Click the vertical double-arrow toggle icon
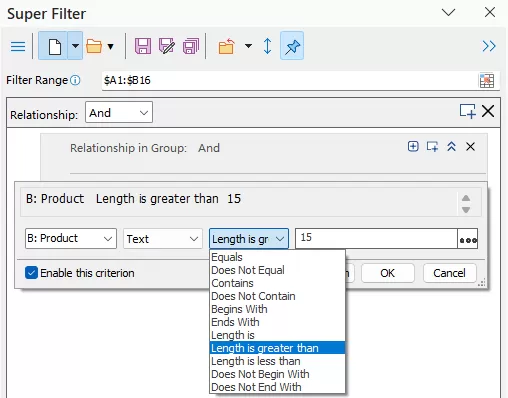The width and height of the screenshot is (508, 398). tap(267, 46)
